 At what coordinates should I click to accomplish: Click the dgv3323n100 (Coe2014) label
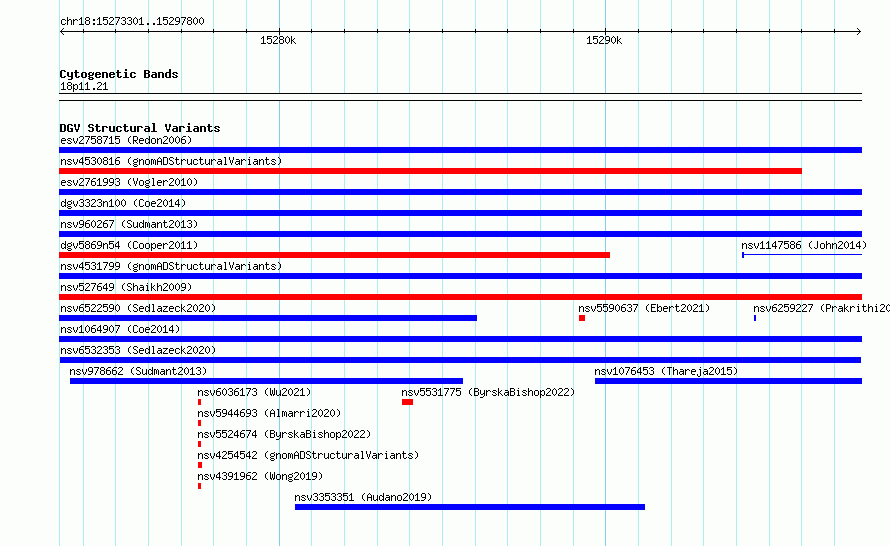[x=123, y=203]
